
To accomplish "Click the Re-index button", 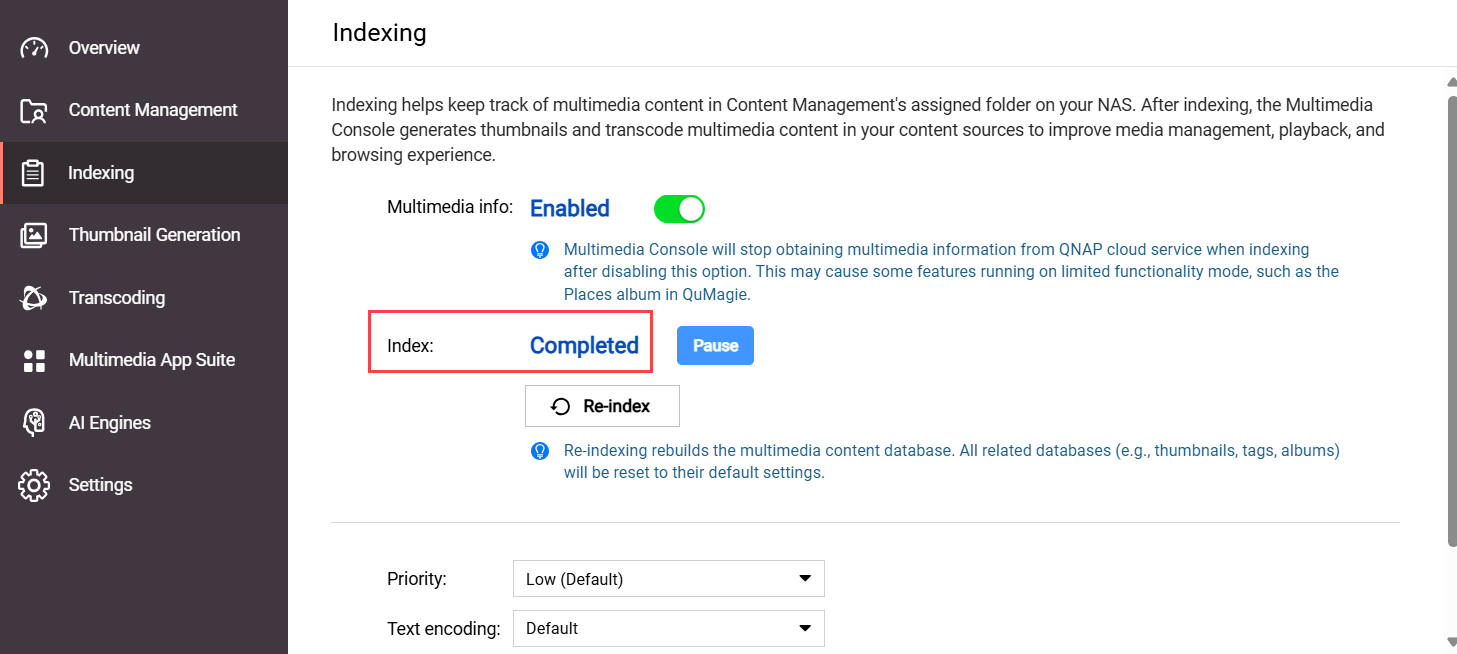I will pos(602,406).
